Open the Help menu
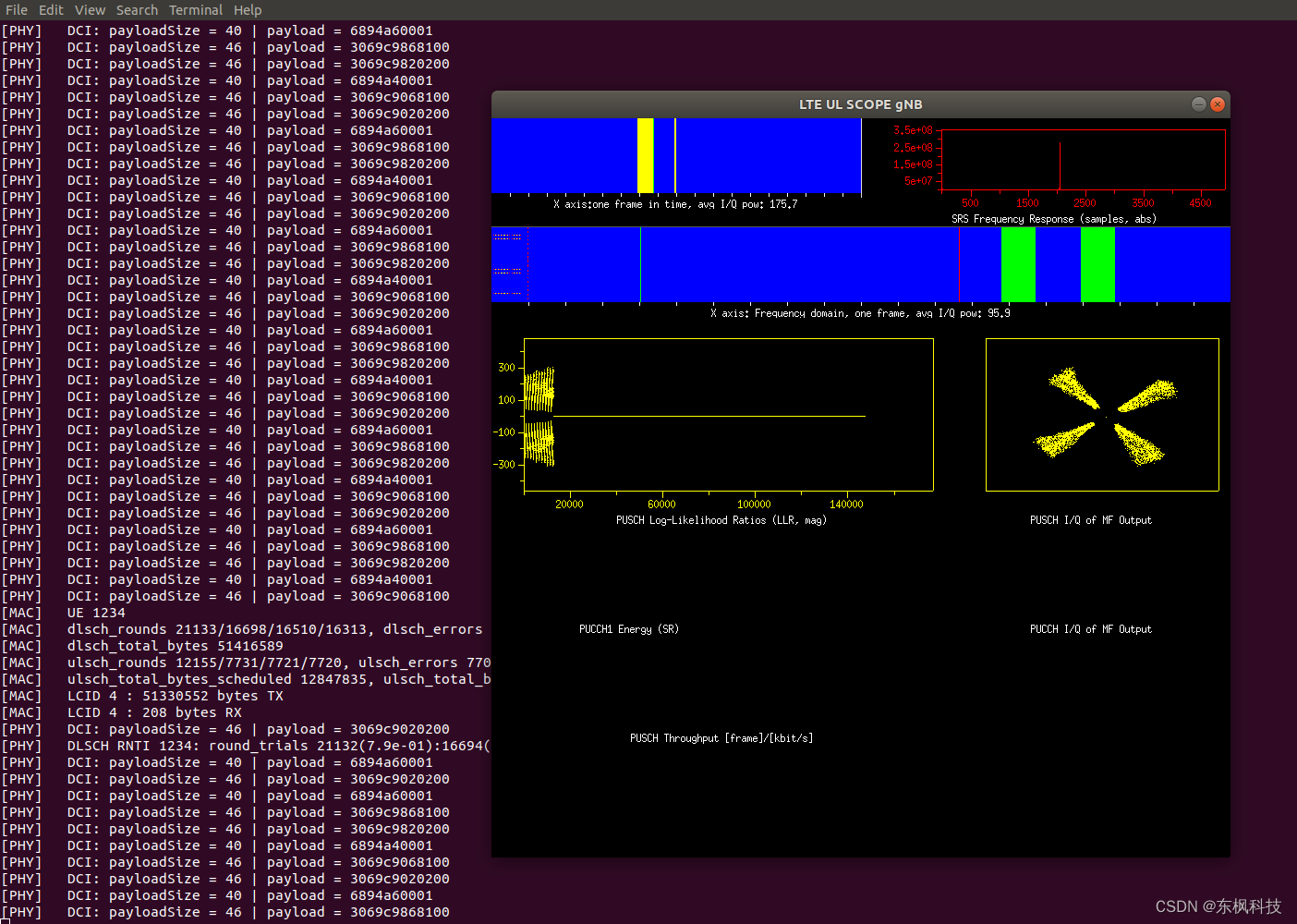 [248, 10]
